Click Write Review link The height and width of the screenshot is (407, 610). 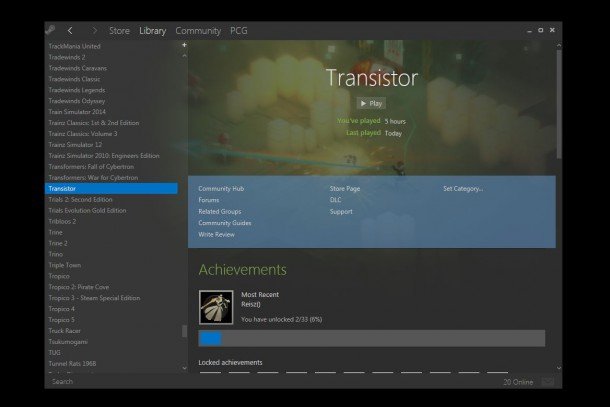click(216, 235)
